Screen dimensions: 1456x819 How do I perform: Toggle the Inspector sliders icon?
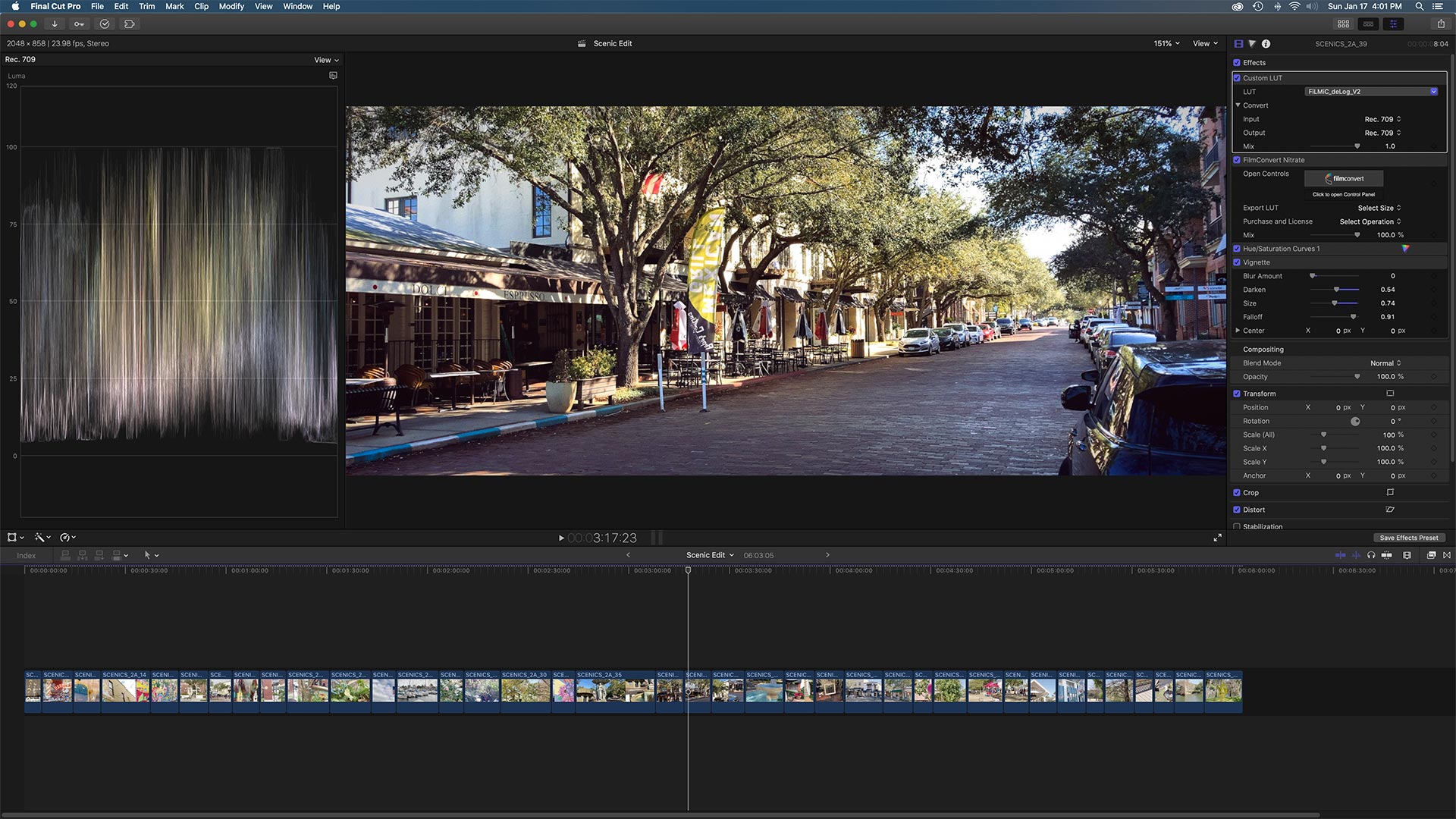click(1393, 24)
